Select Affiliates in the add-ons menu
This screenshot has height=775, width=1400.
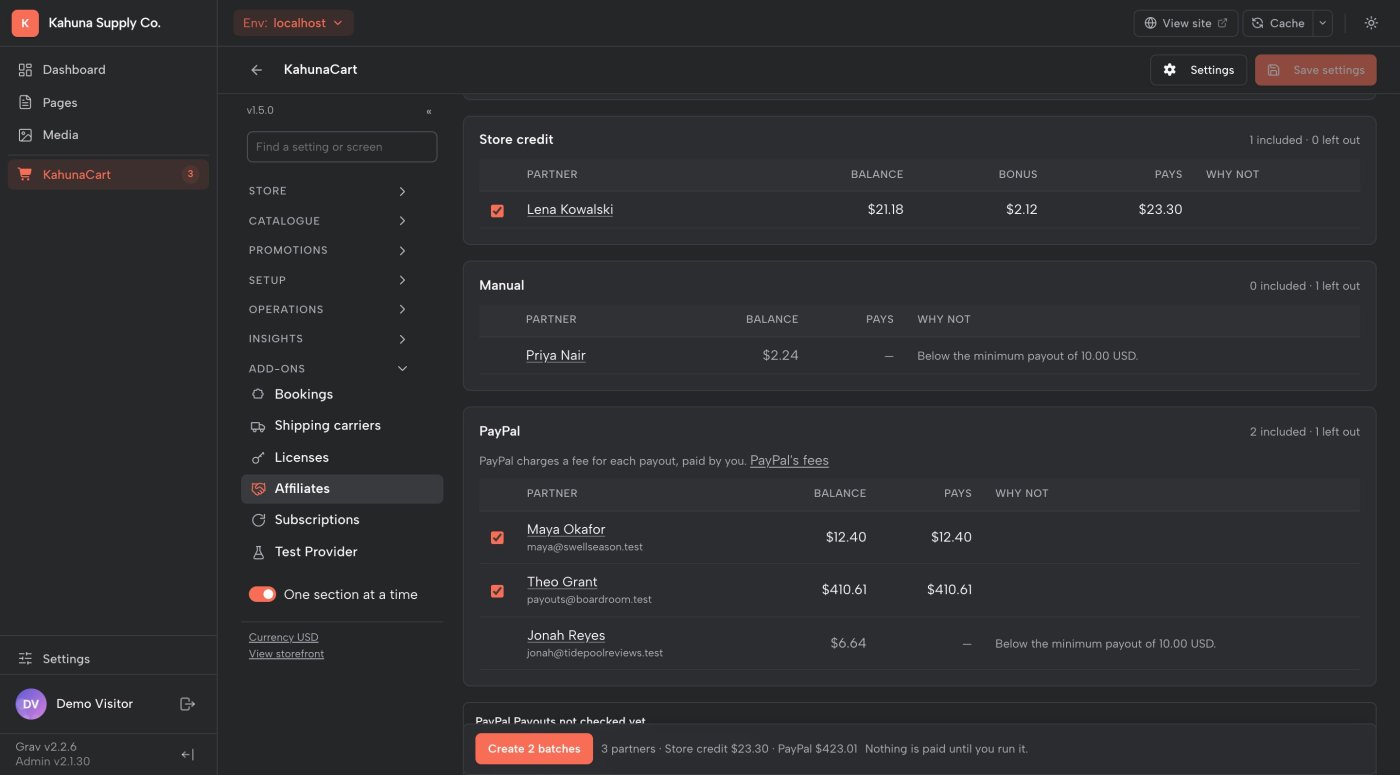tap(342, 489)
